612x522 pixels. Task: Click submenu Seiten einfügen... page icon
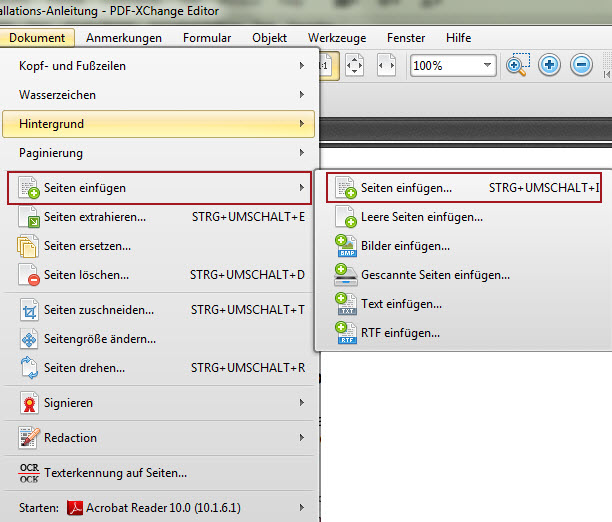point(346,188)
